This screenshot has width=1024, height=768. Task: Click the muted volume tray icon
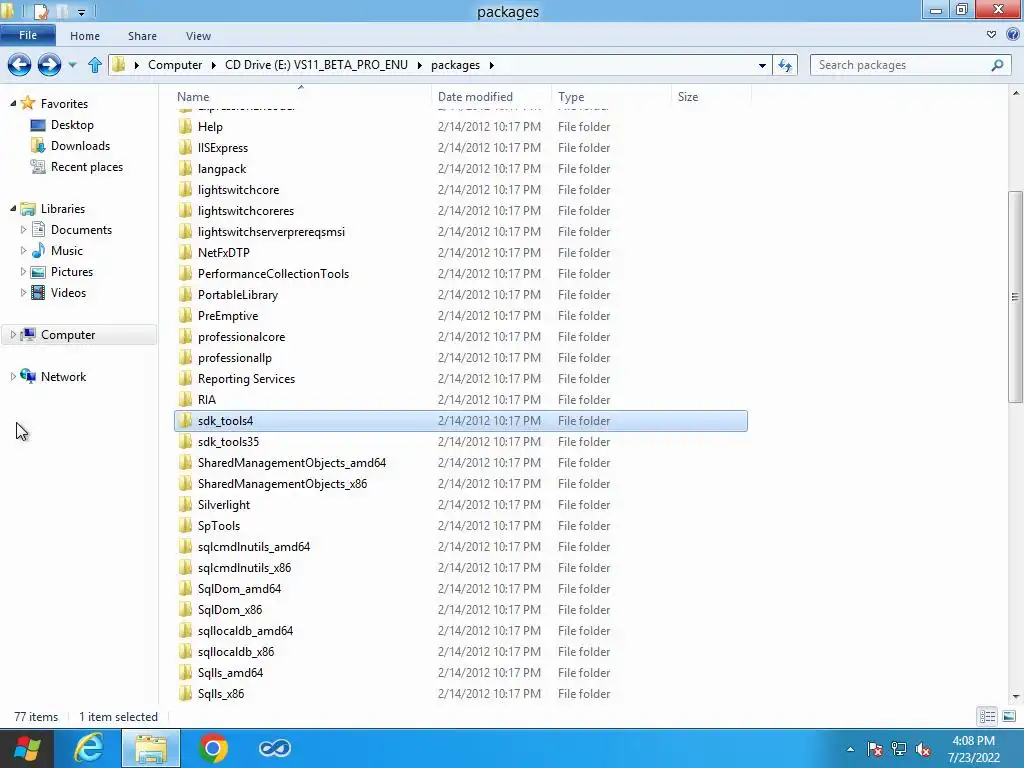[x=923, y=749]
